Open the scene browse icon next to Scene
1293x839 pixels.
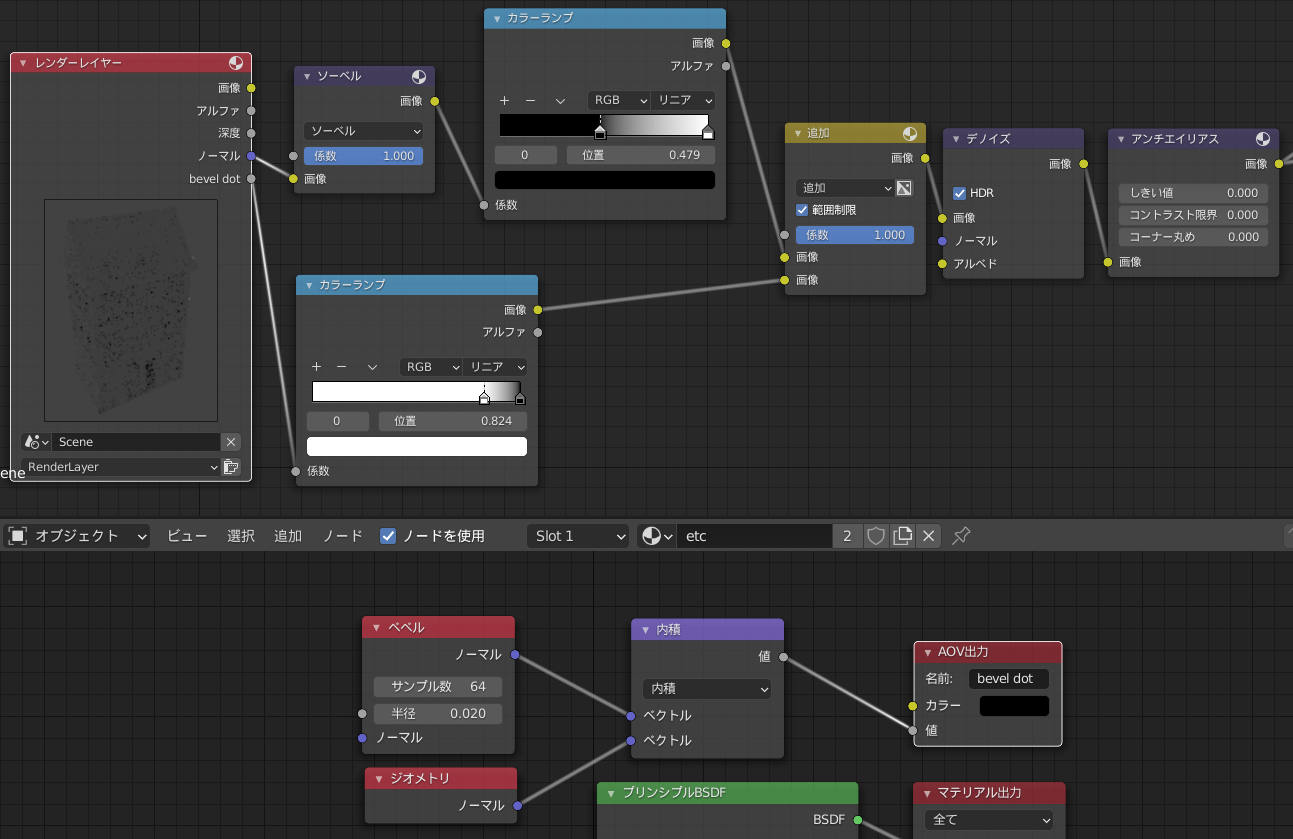36,442
